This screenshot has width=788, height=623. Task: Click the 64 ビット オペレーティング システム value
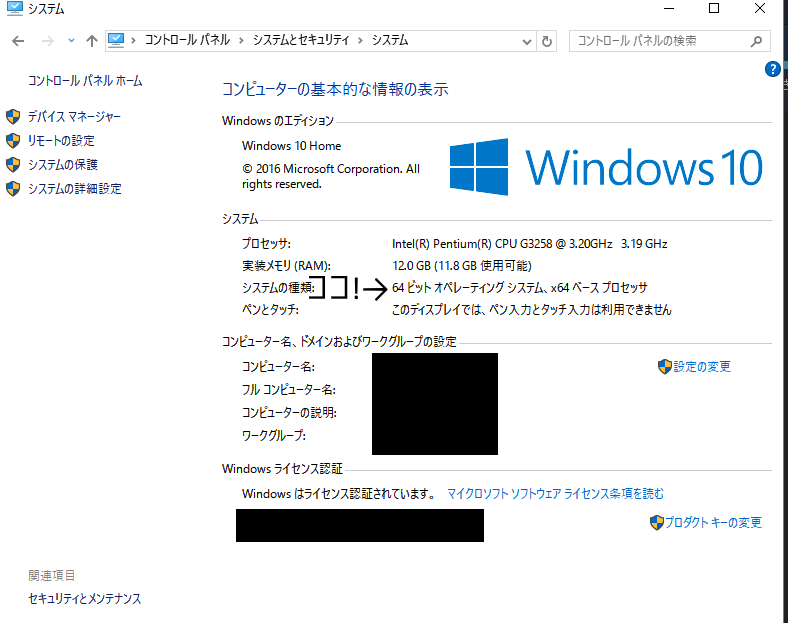coord(520,288)
